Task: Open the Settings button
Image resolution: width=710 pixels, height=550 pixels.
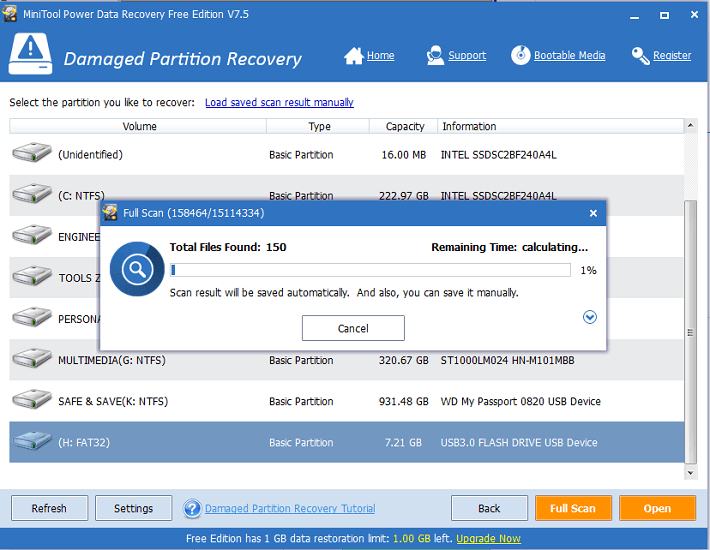Action: pos(134,508)
